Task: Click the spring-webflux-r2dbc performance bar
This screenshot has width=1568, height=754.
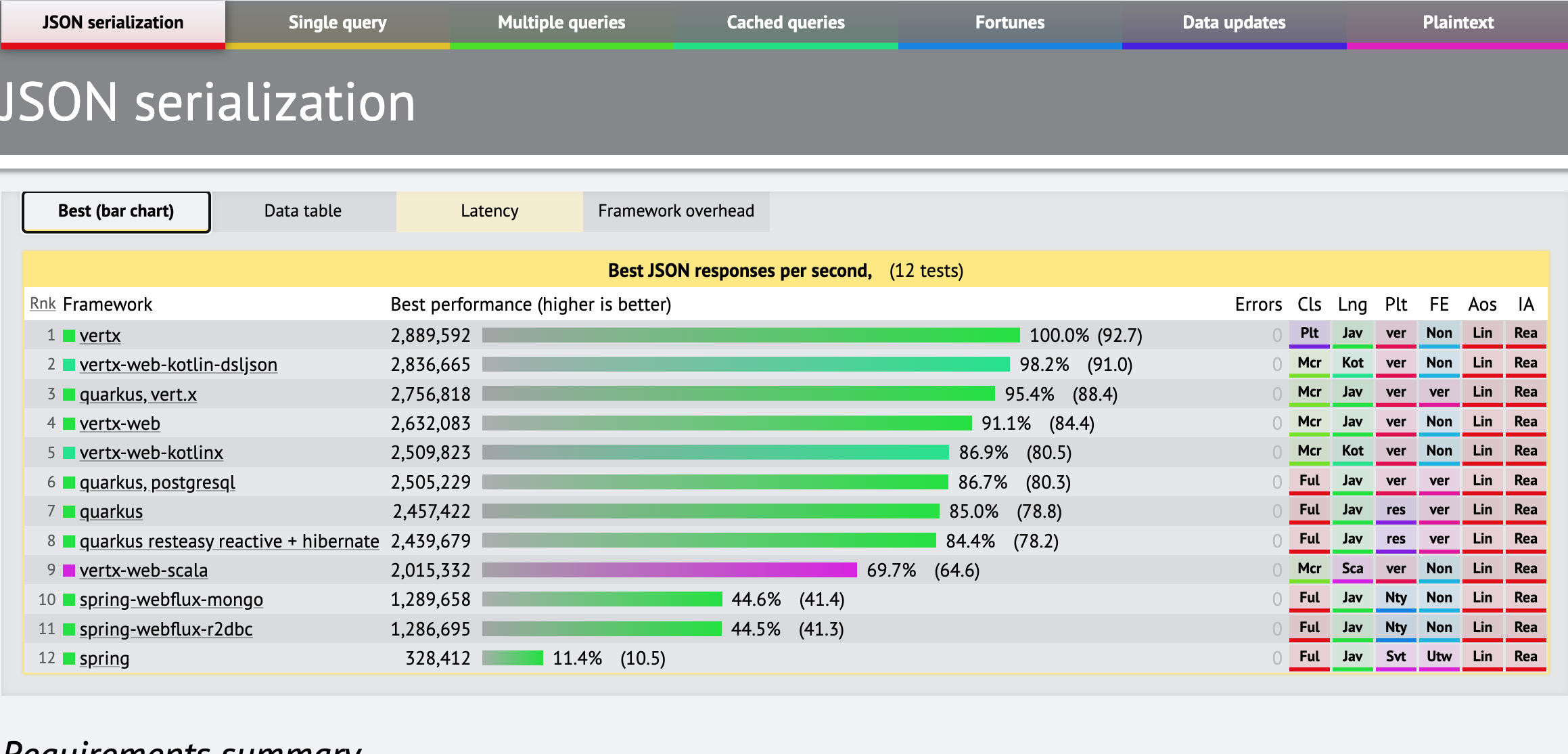Action: coord(601,629)
